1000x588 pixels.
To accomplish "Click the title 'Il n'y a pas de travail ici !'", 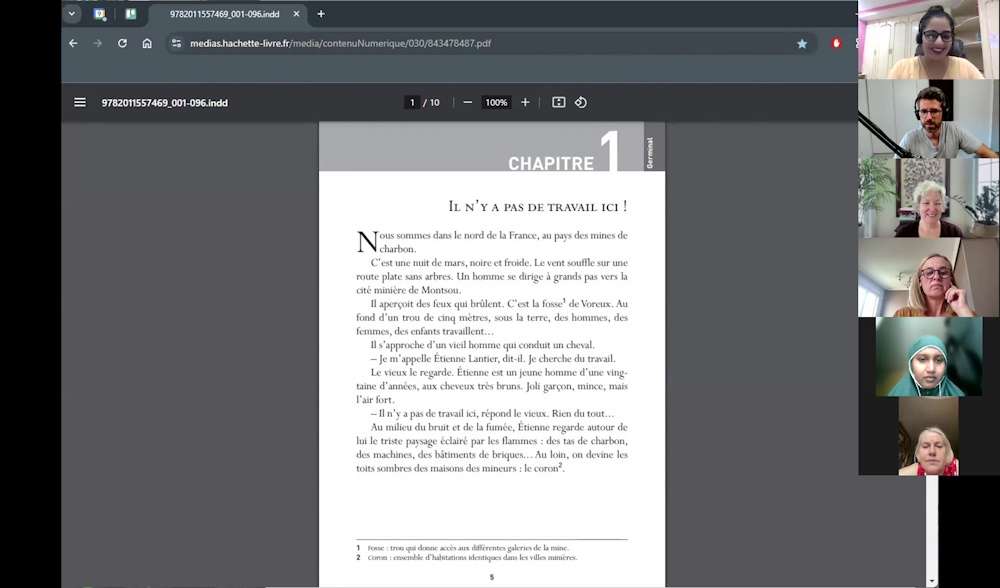I will click(x=538, y=207).
